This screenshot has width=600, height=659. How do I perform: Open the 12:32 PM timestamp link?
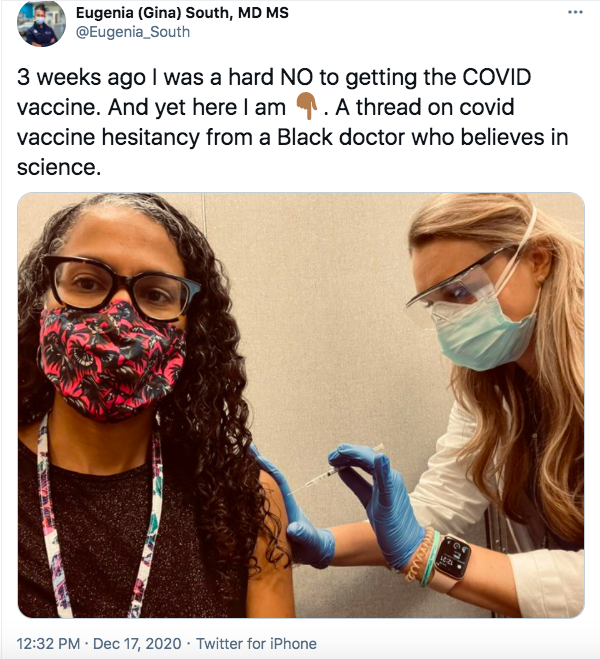click(x=48, y=643)
